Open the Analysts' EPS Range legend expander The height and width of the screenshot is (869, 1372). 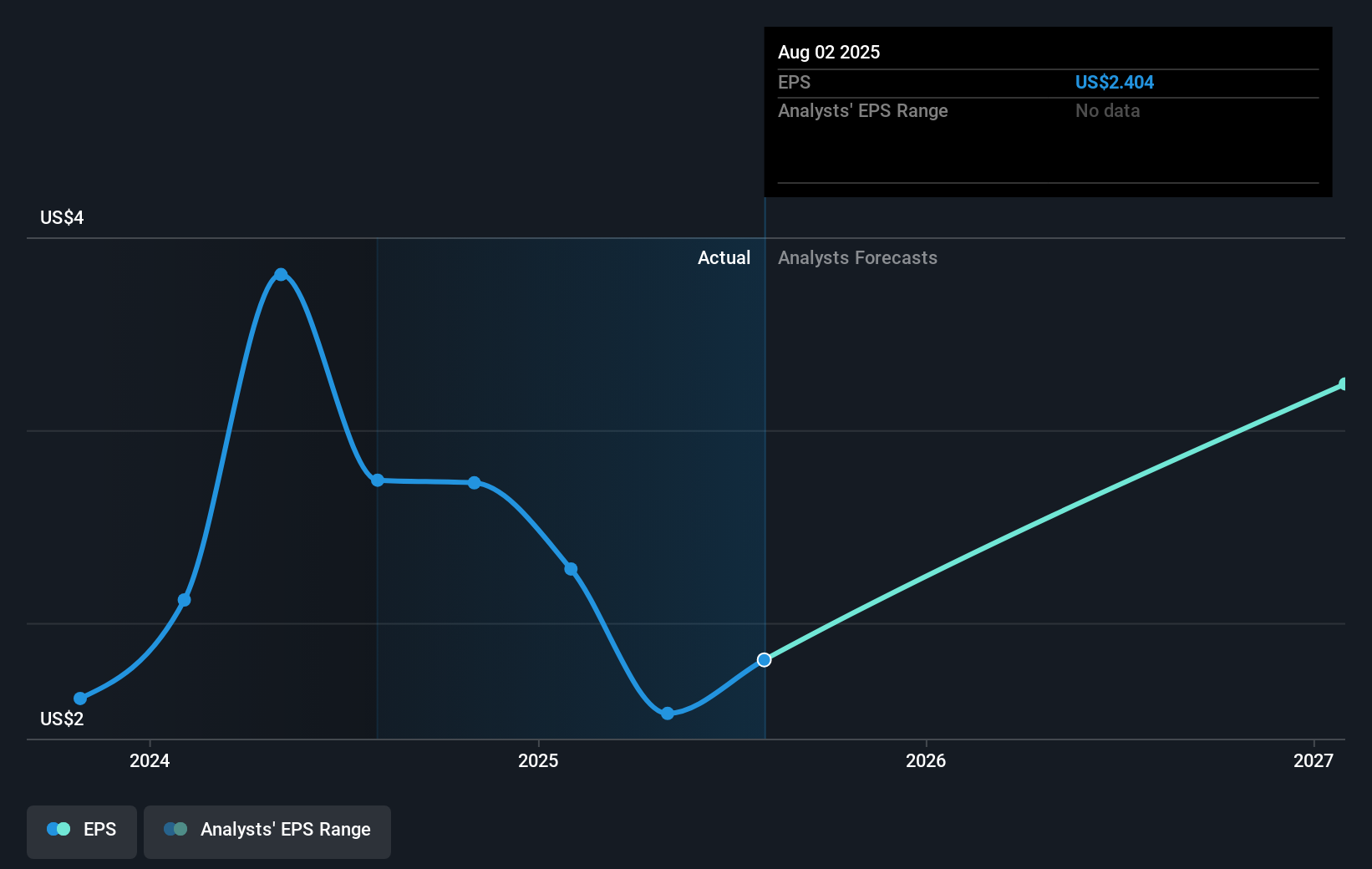click(267, 831)
